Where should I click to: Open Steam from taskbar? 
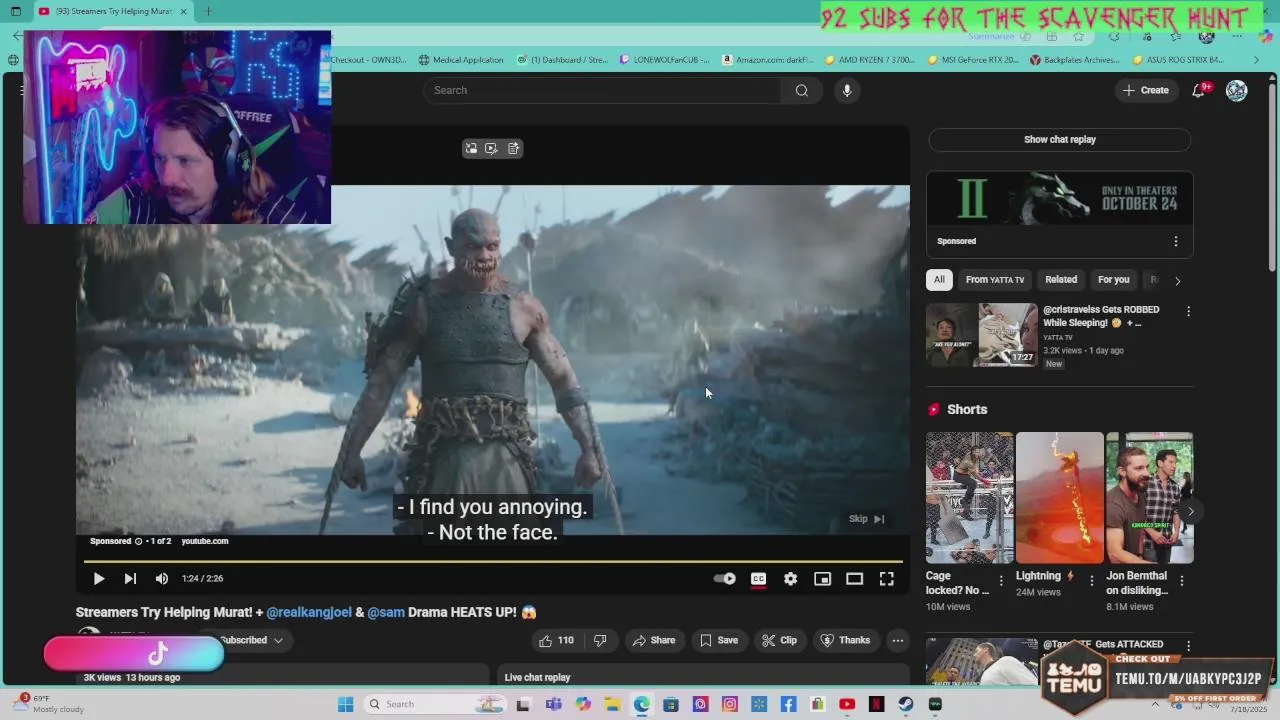click(x=906, y=704)
